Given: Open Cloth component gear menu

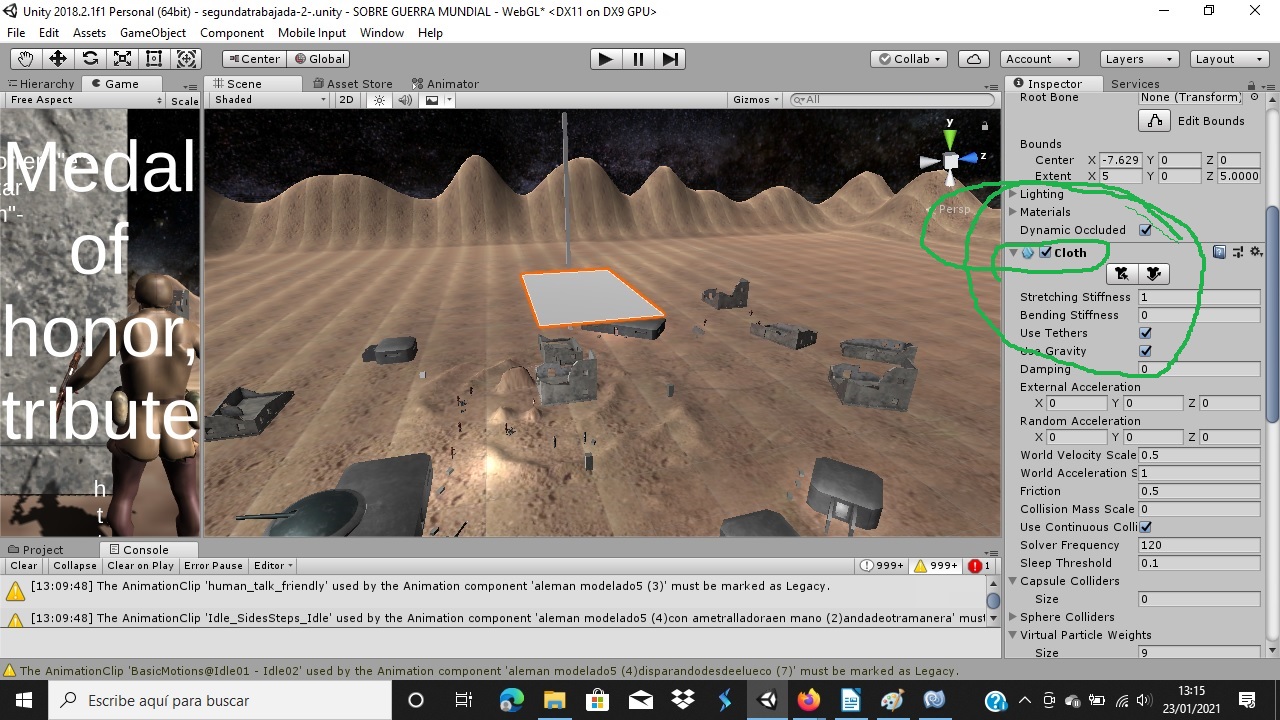Looking at the screenshot, I should tap(1256, 253).
